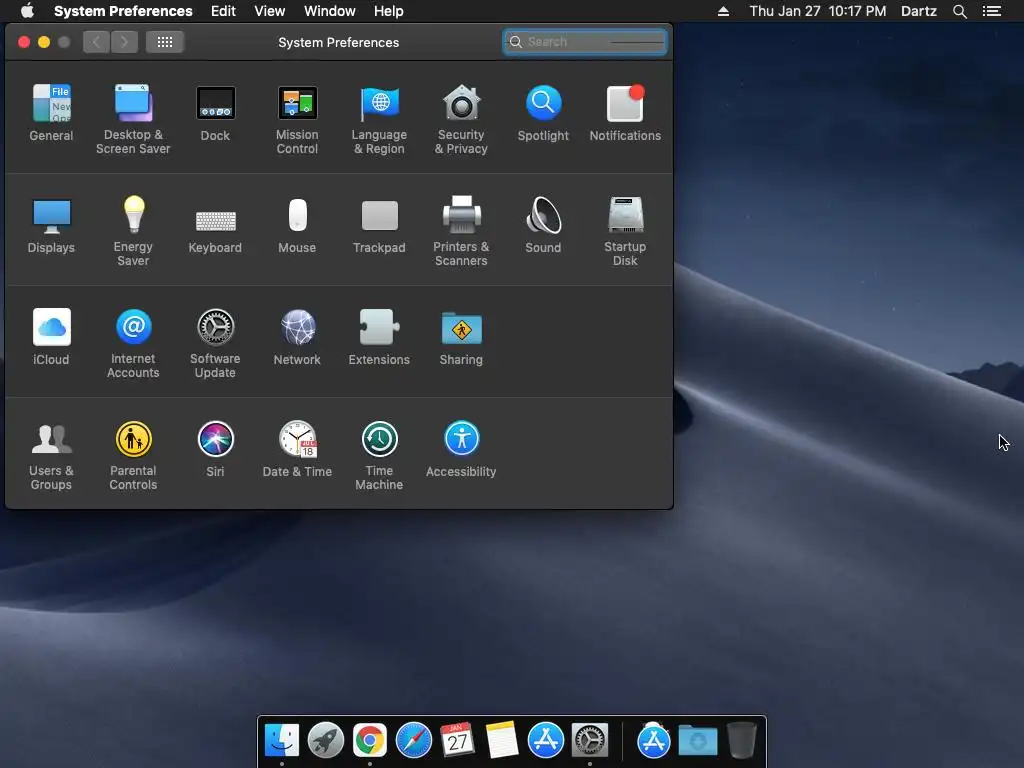Open the Trash in the Dock
1024x768 pixels.
point(742,741)
